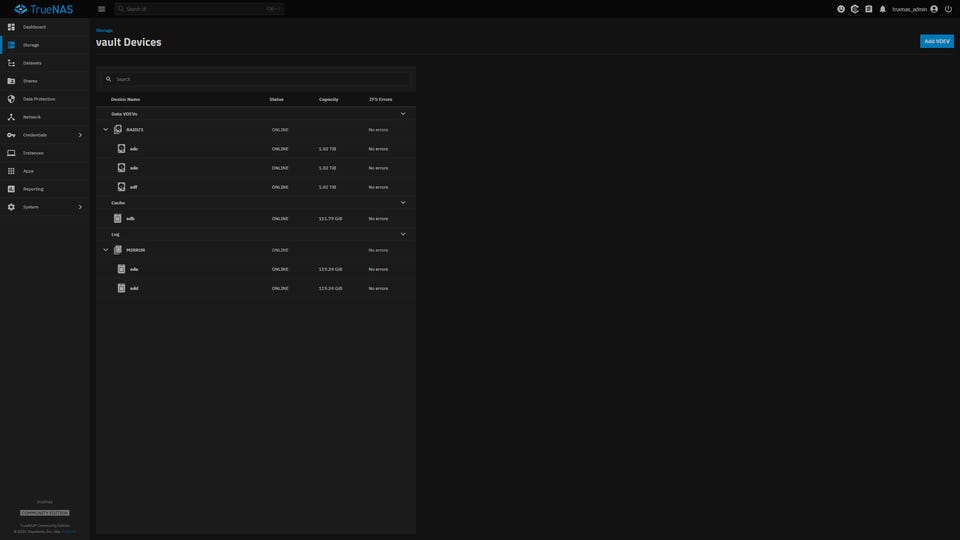Click the MIRROR vdev icon
The image size is (960, 540).
tap(118, 250)
